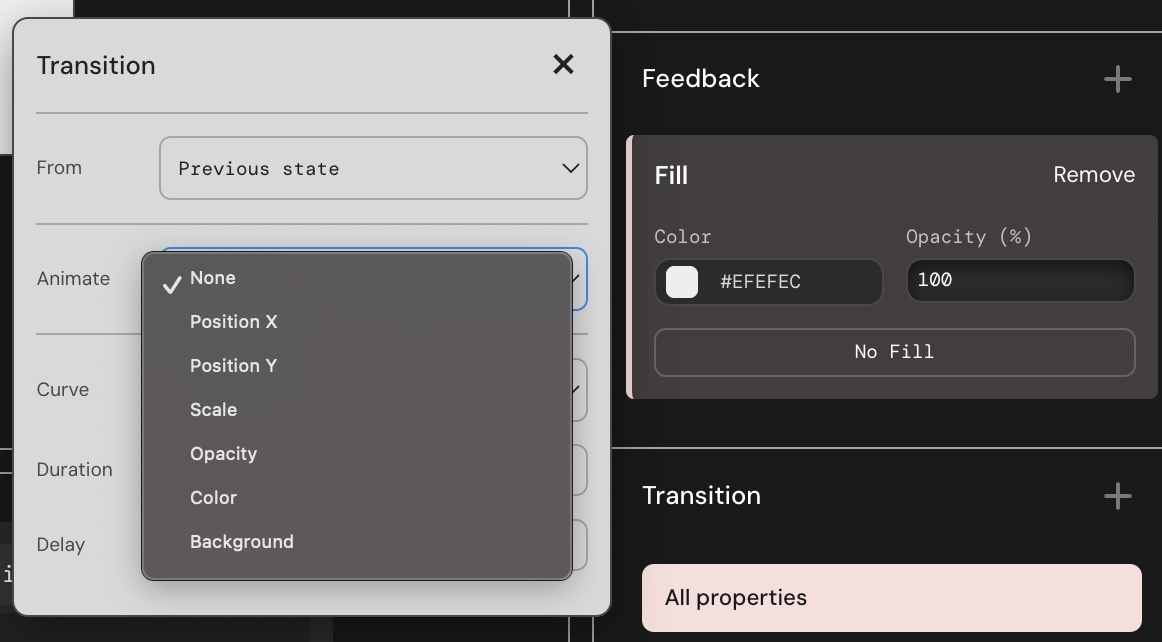
Task: Select None in Animate list
Action: (x=213, y=278)
